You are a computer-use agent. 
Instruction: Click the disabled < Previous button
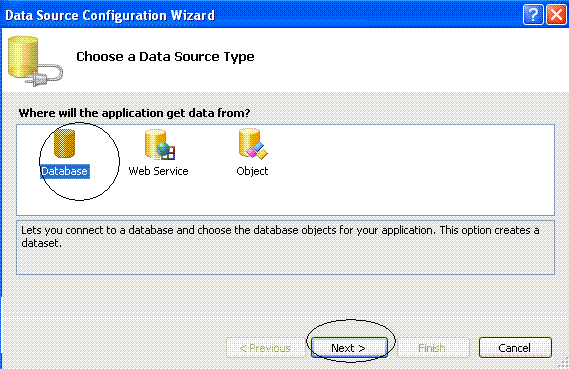click(265, 348)
